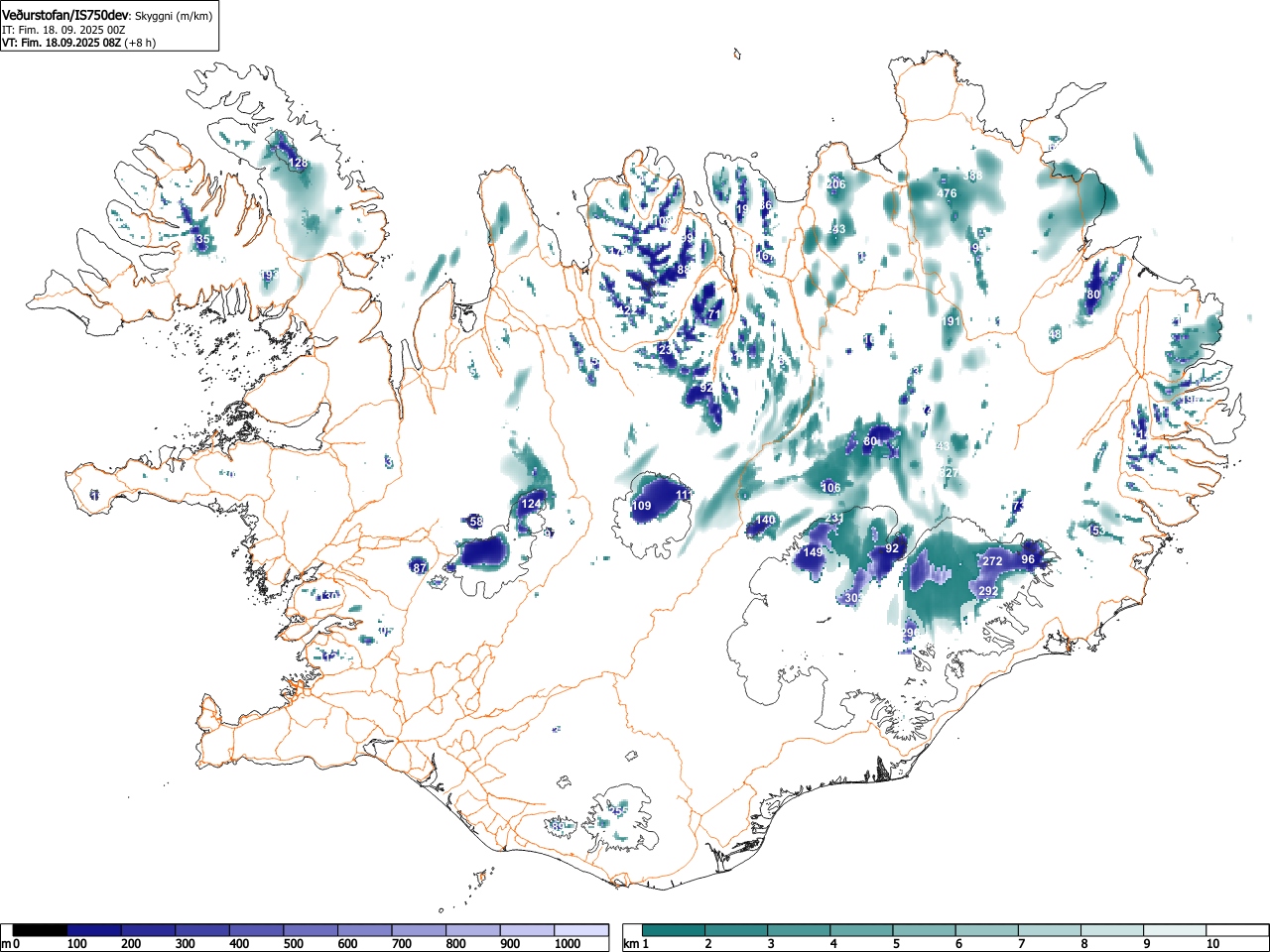This screenshot has height=952, width=1270.
Task: Click the initial time line 'IT: Fim. 18. 09. 2025 00Z'
Action: click(x=63, y=30)
